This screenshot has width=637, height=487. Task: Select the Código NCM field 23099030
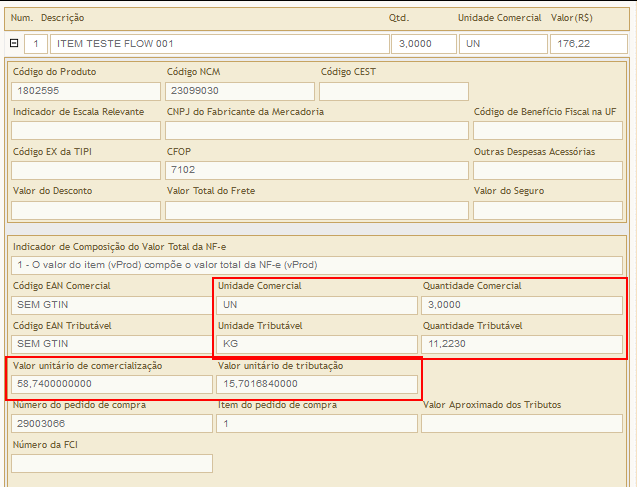(239, 91)
